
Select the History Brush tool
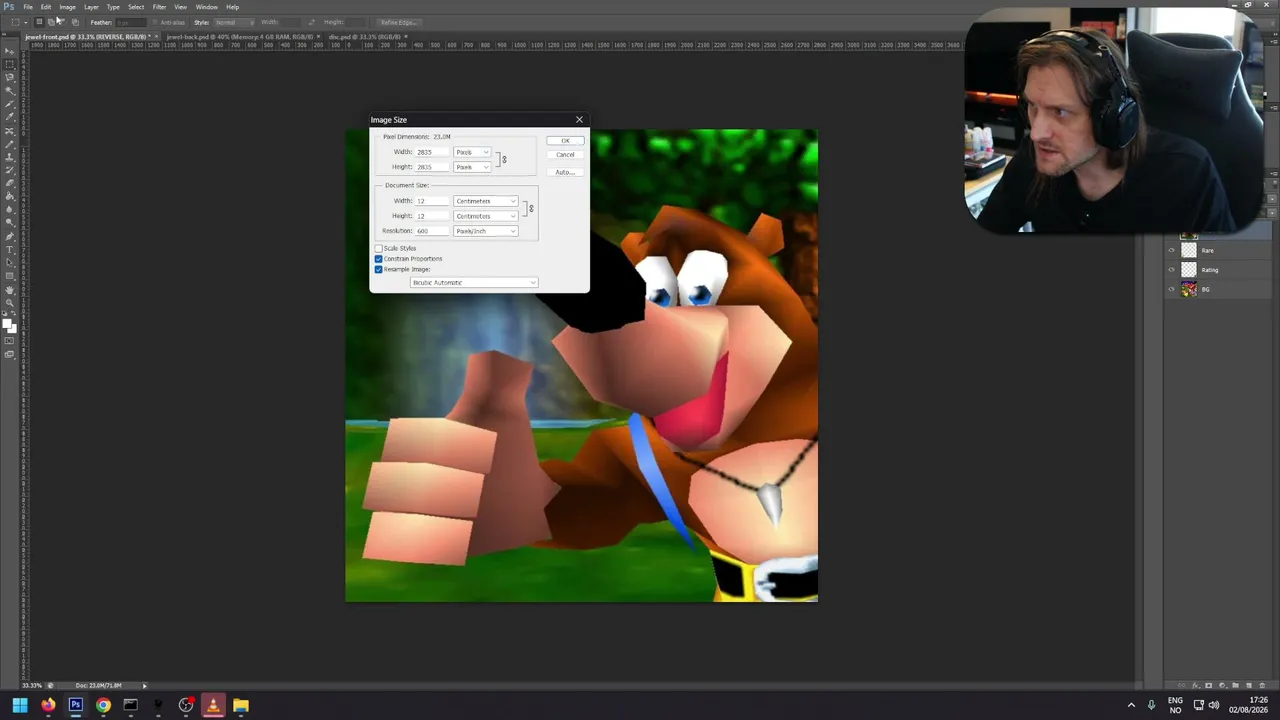click(x=10, y=170)
